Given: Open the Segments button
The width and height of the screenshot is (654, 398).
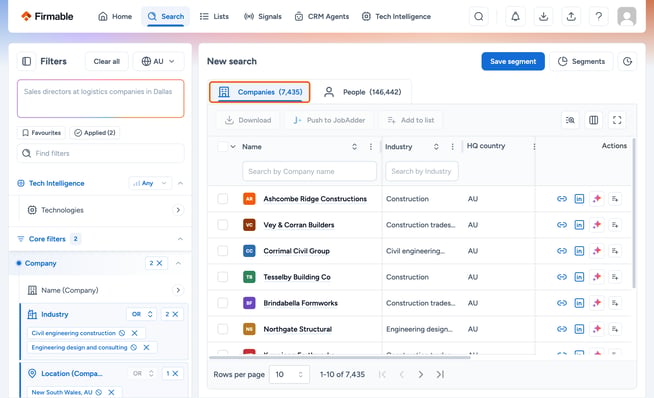Looking at the screenshot, I should (x=581, y=61).
